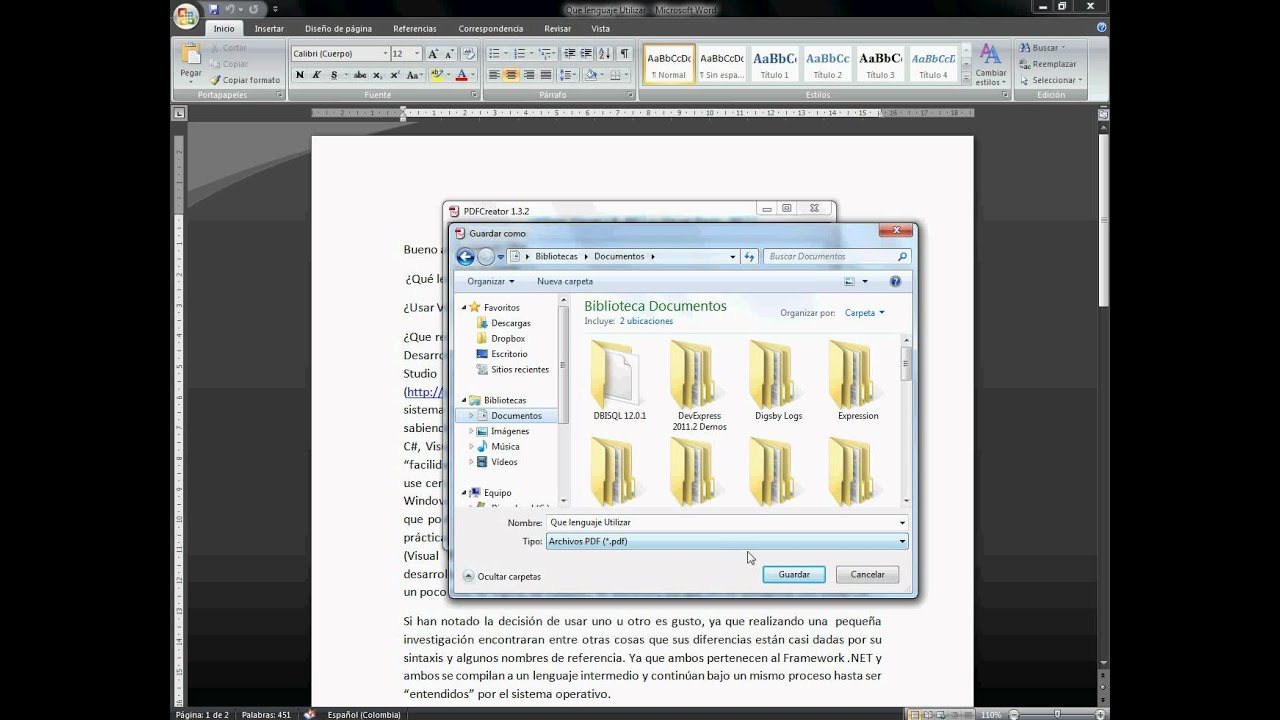Sort the text alphabetically
This screenshot has height=720, width=1280.
606,54
